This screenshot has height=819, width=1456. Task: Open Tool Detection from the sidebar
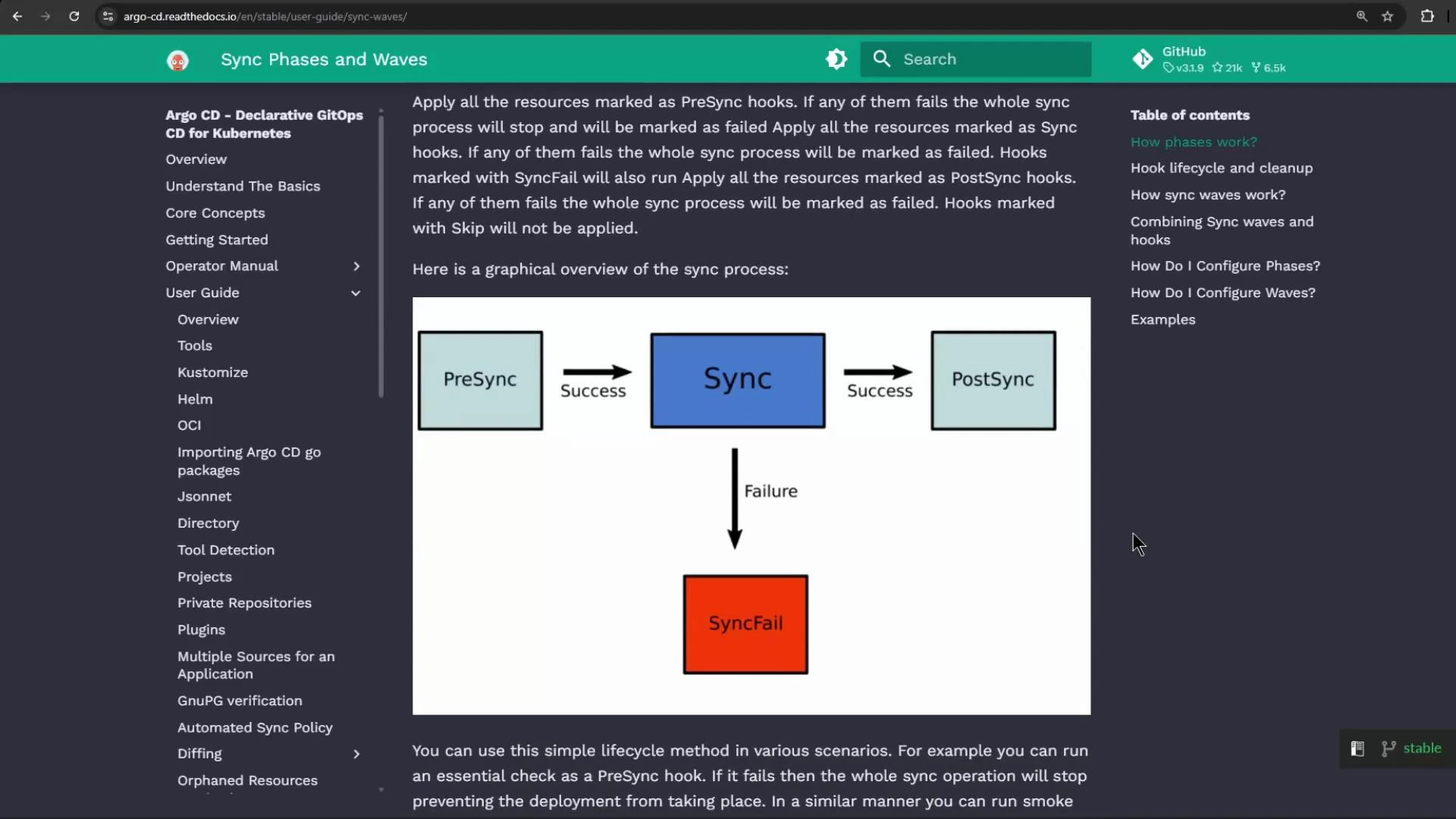[225, 550]
